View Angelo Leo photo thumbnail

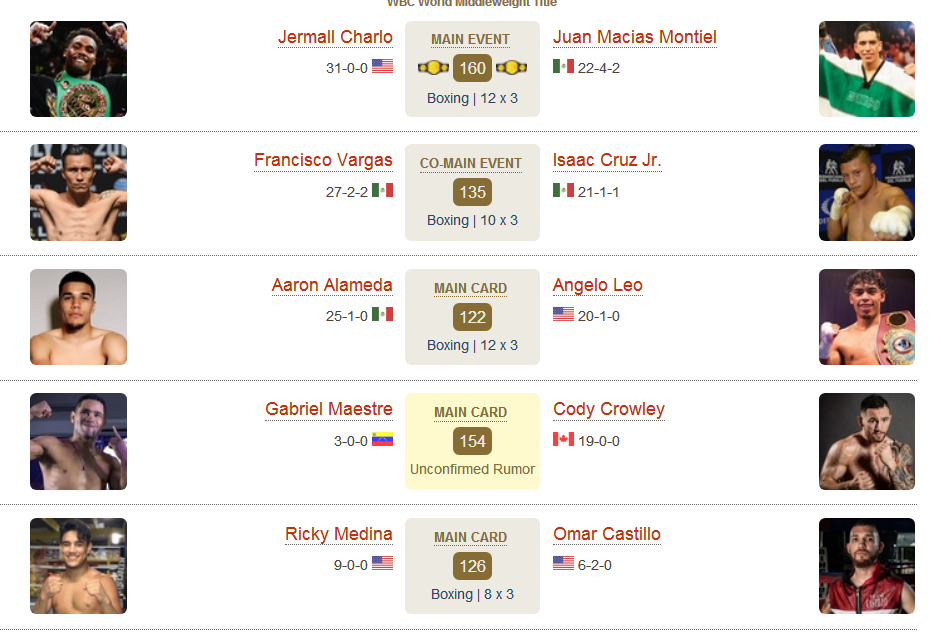867,317
